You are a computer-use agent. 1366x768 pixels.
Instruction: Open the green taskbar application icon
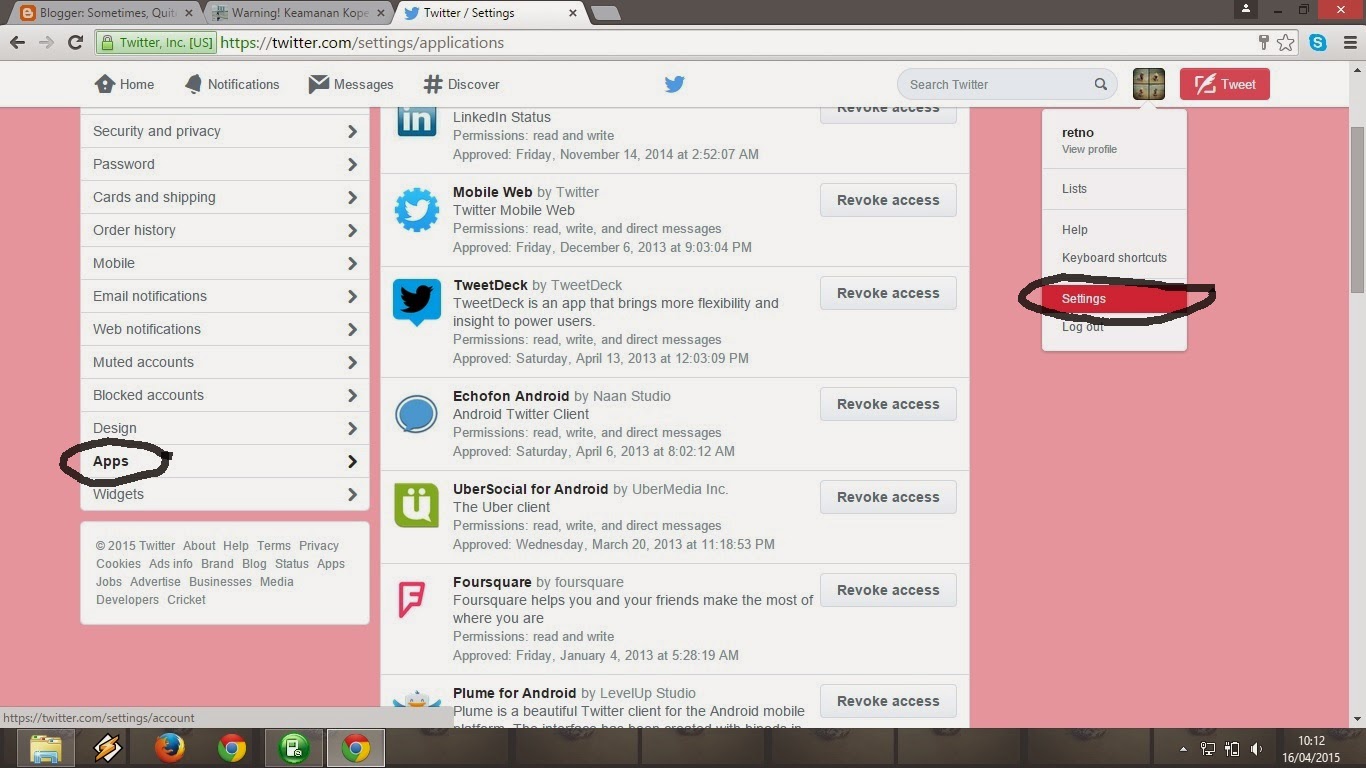294,748
